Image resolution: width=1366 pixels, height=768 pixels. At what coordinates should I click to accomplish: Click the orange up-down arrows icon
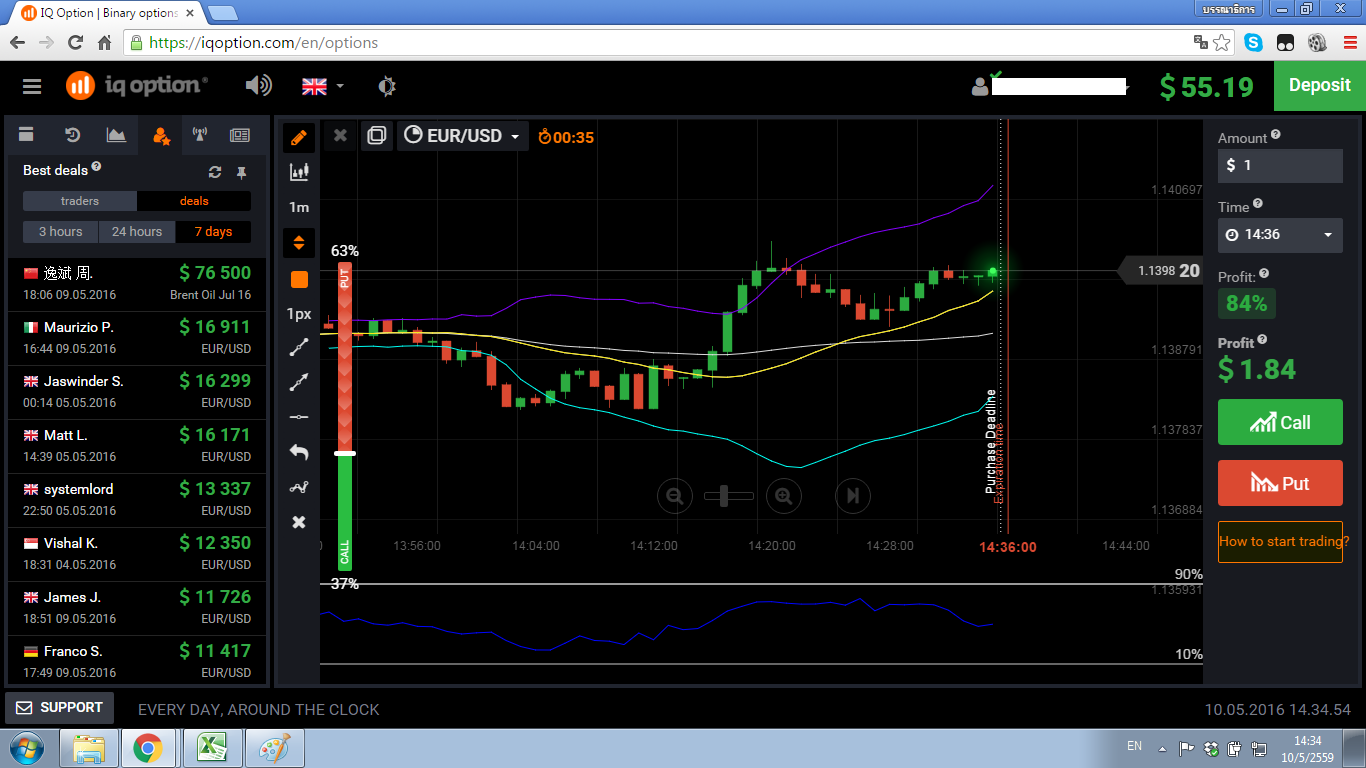pos(298,243)
